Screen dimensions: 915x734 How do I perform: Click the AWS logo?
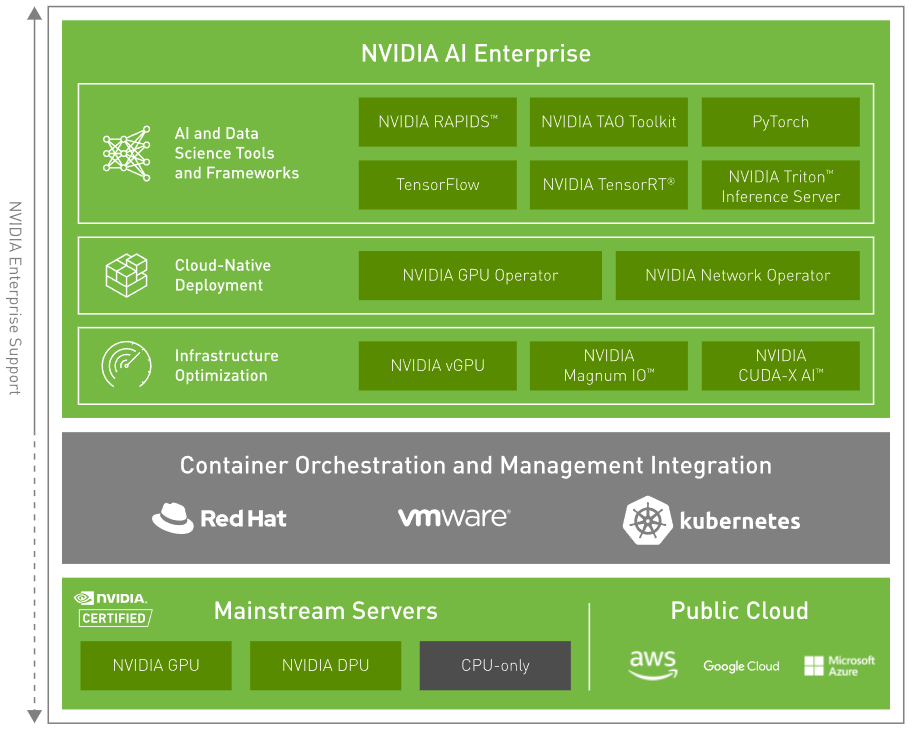tap(653, 665)
